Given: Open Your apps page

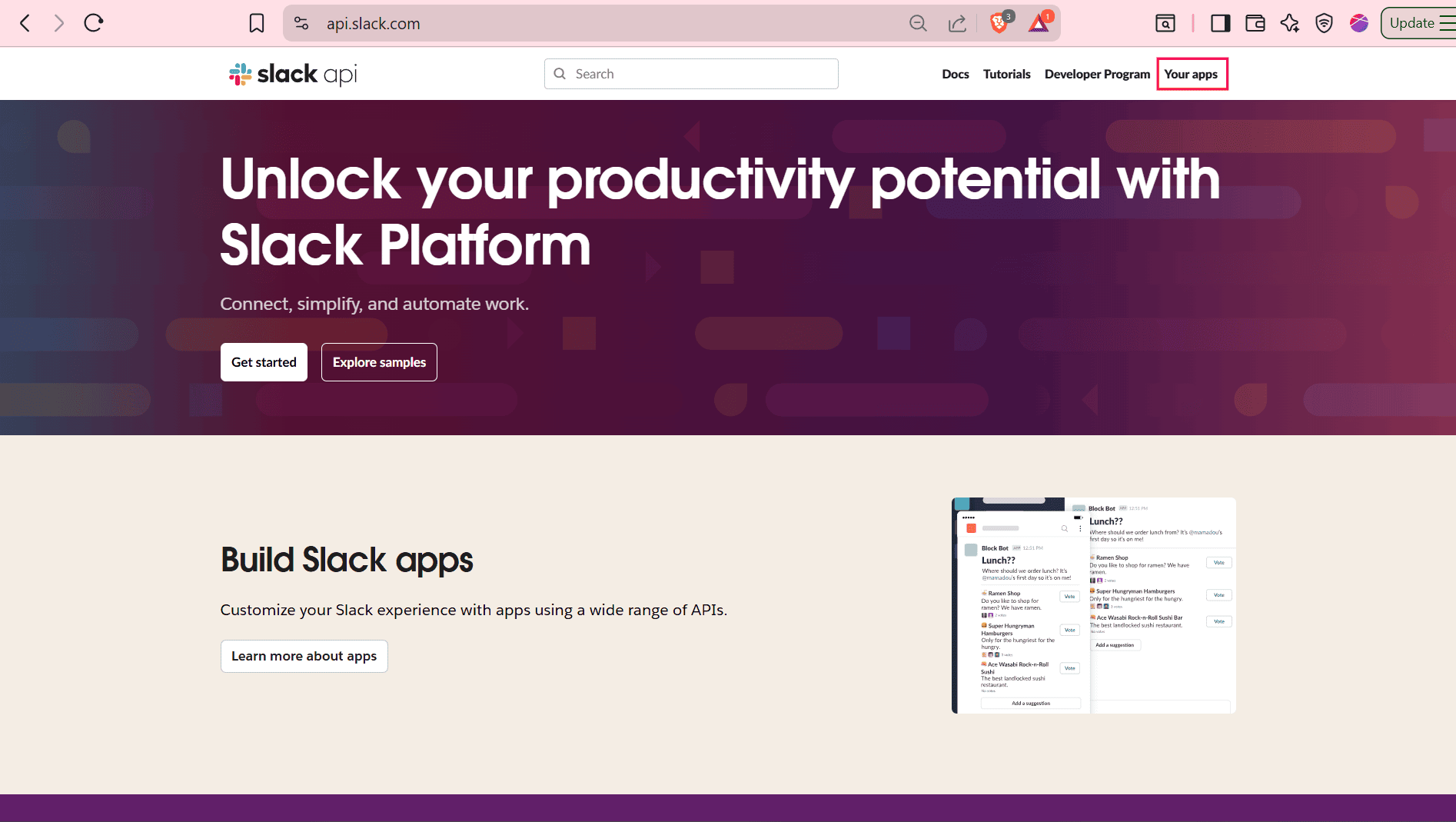Looking at the screenshot, I should 1192,74.
